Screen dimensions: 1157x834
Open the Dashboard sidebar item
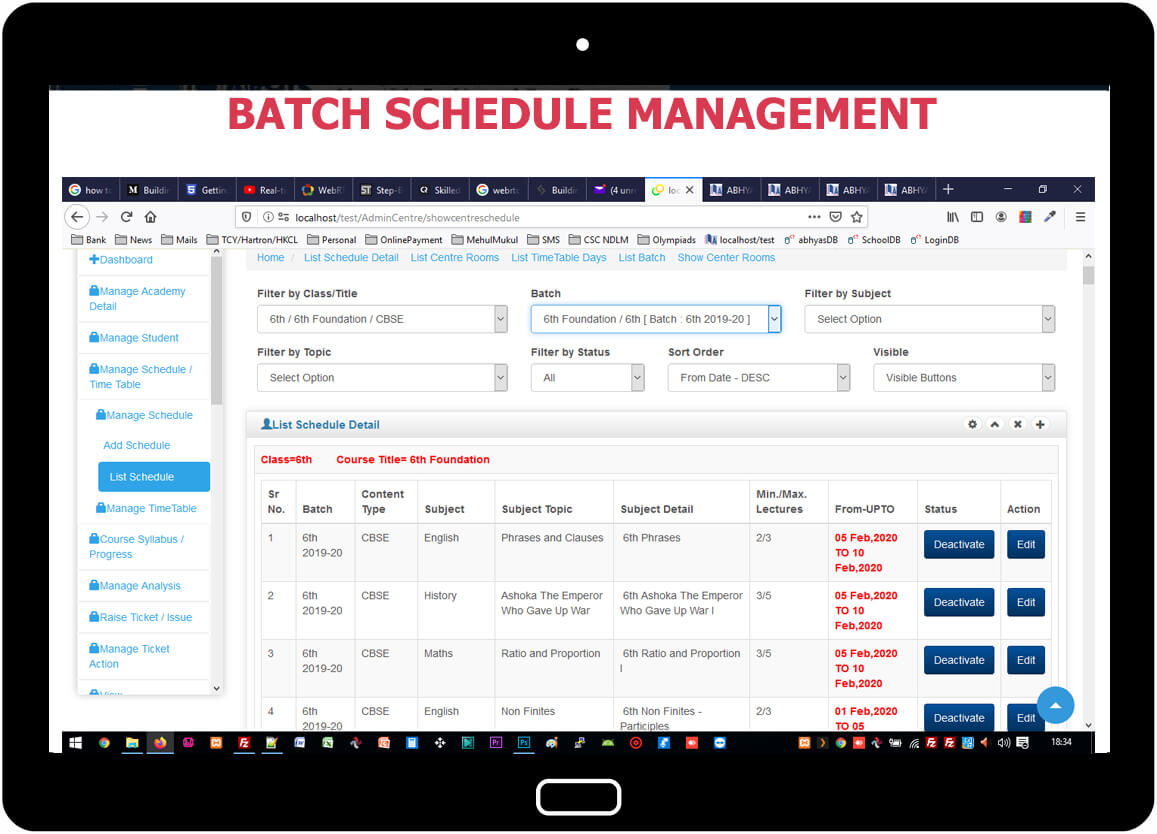tap(121, 259)
